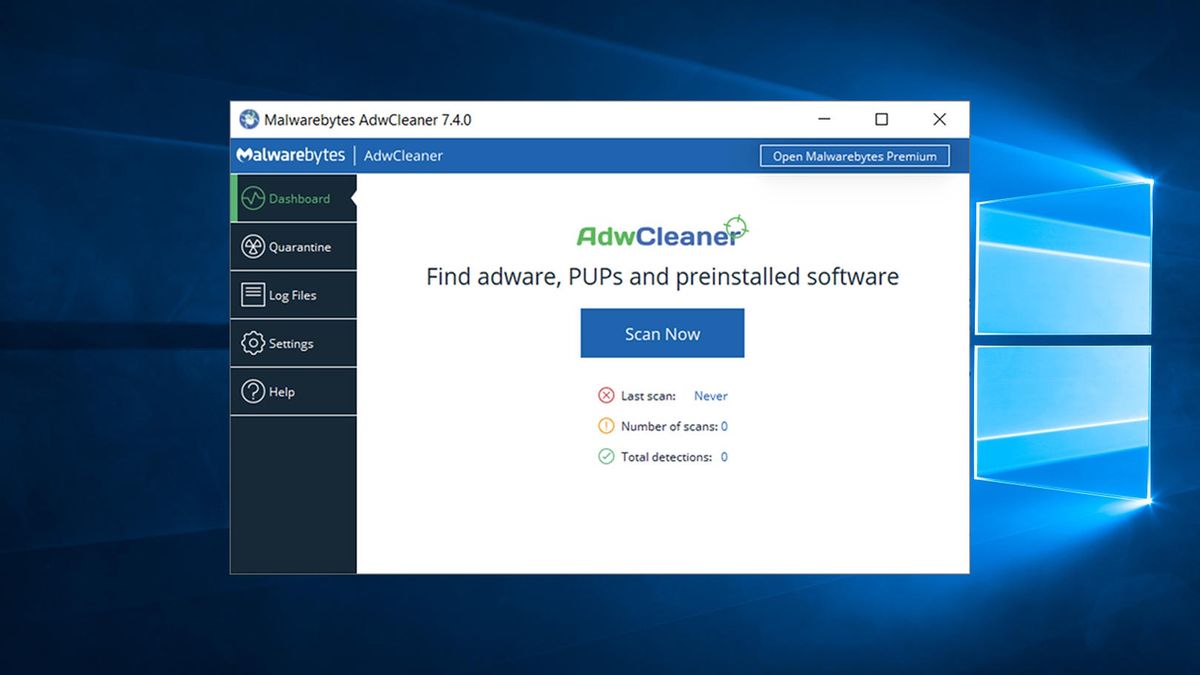Click Open Malwarebytes Premium button
Screen dimensions: 1200x675
tap(855, 156)
